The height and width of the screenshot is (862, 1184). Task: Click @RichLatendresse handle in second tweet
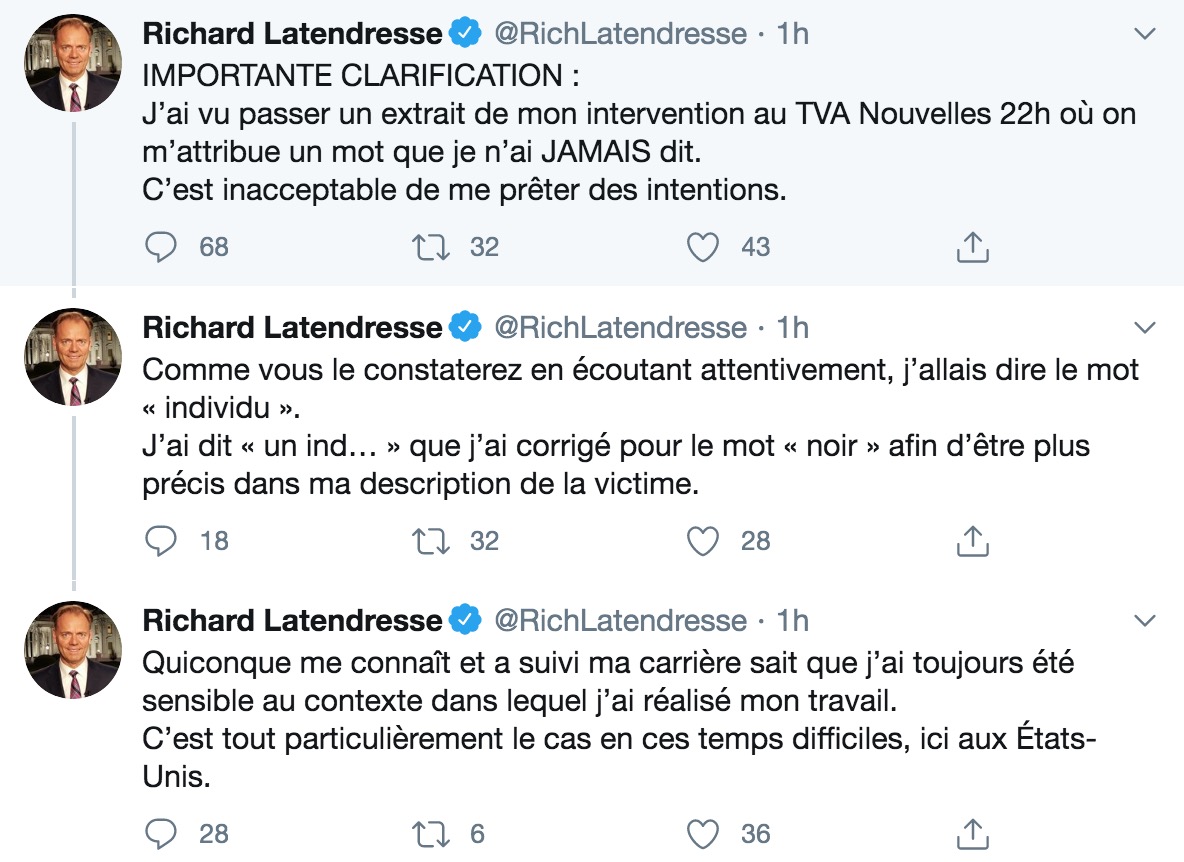click(x=621, y=328)
